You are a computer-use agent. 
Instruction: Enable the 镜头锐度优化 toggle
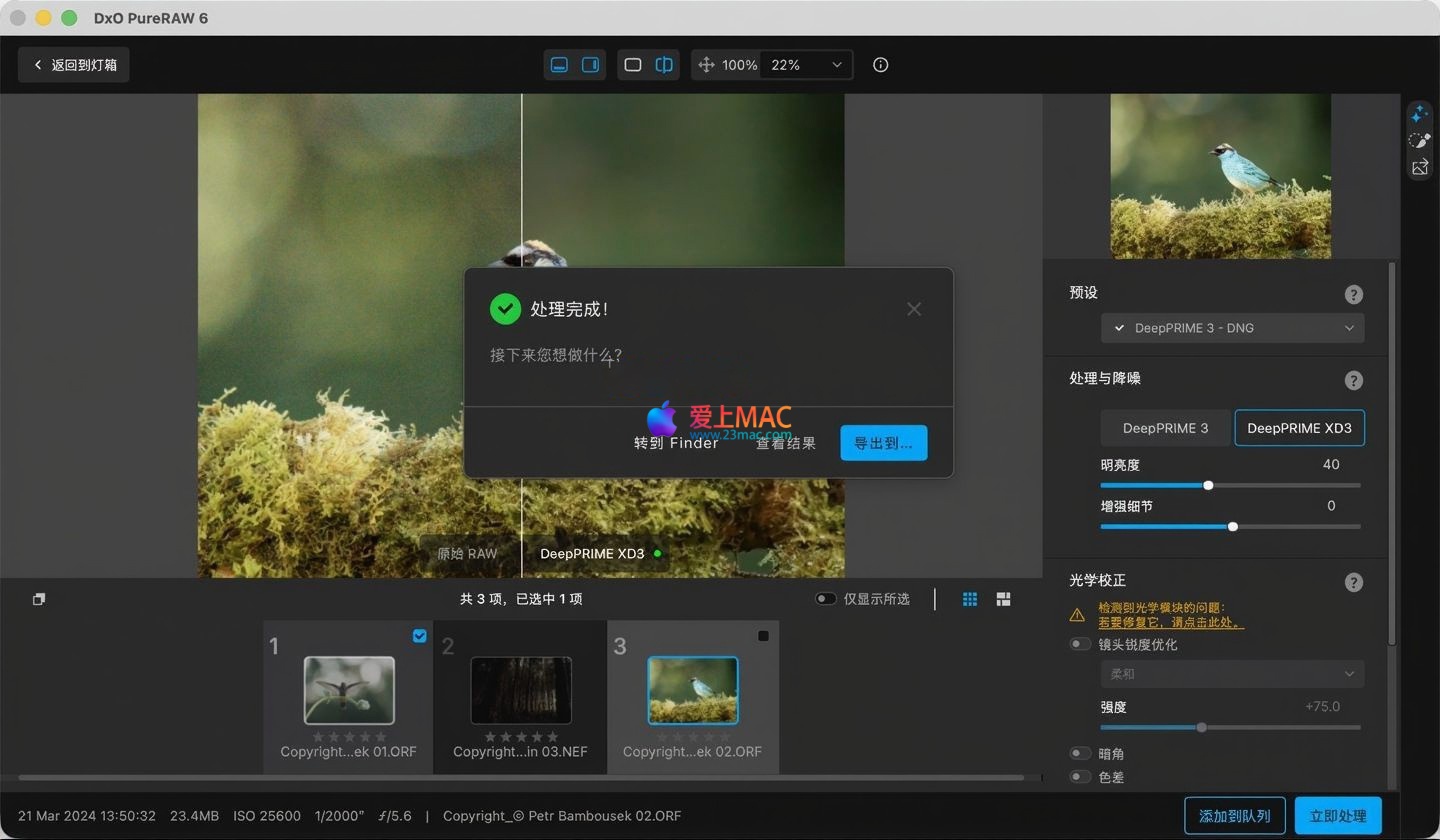[x=1080, y=645]
